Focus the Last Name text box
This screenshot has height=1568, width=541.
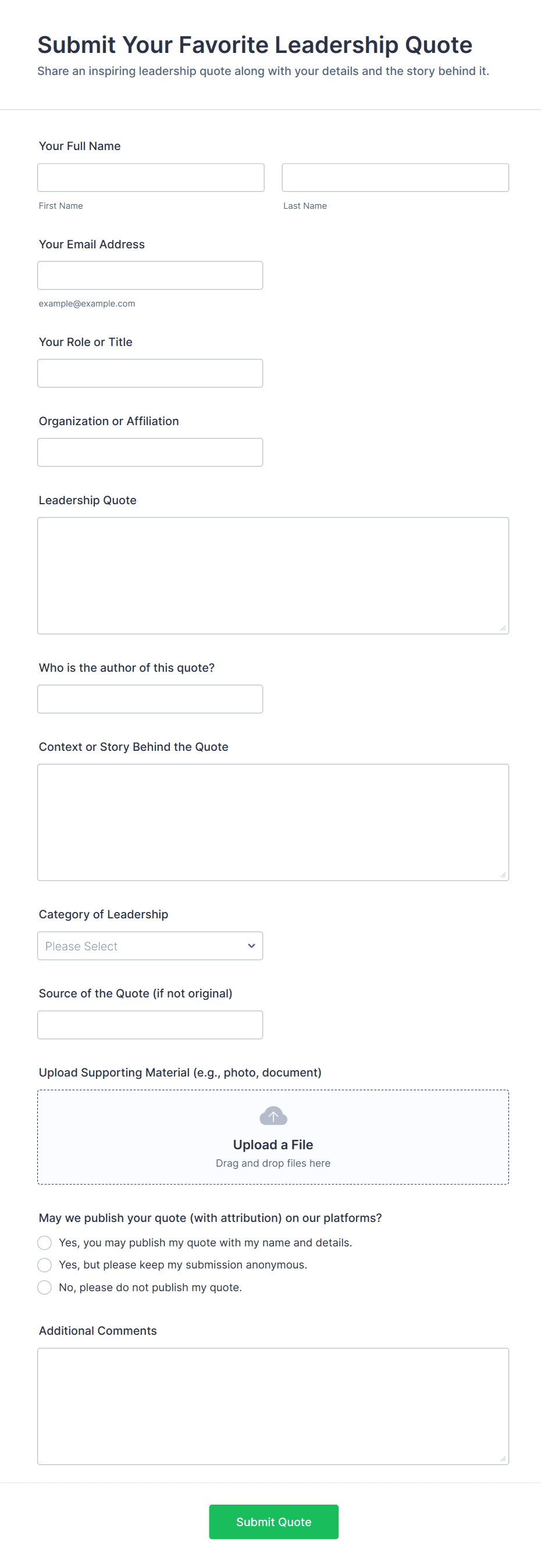[395, 177]
